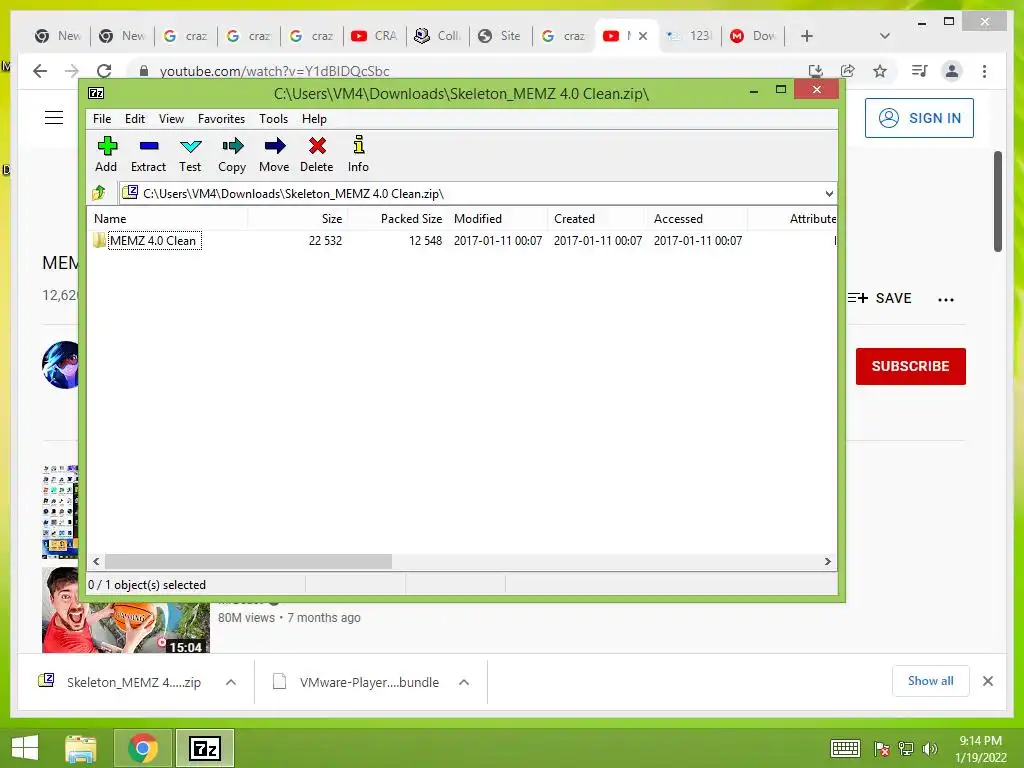Open the Skeleton_MEMZ zip download item

[x=121, y=682]
